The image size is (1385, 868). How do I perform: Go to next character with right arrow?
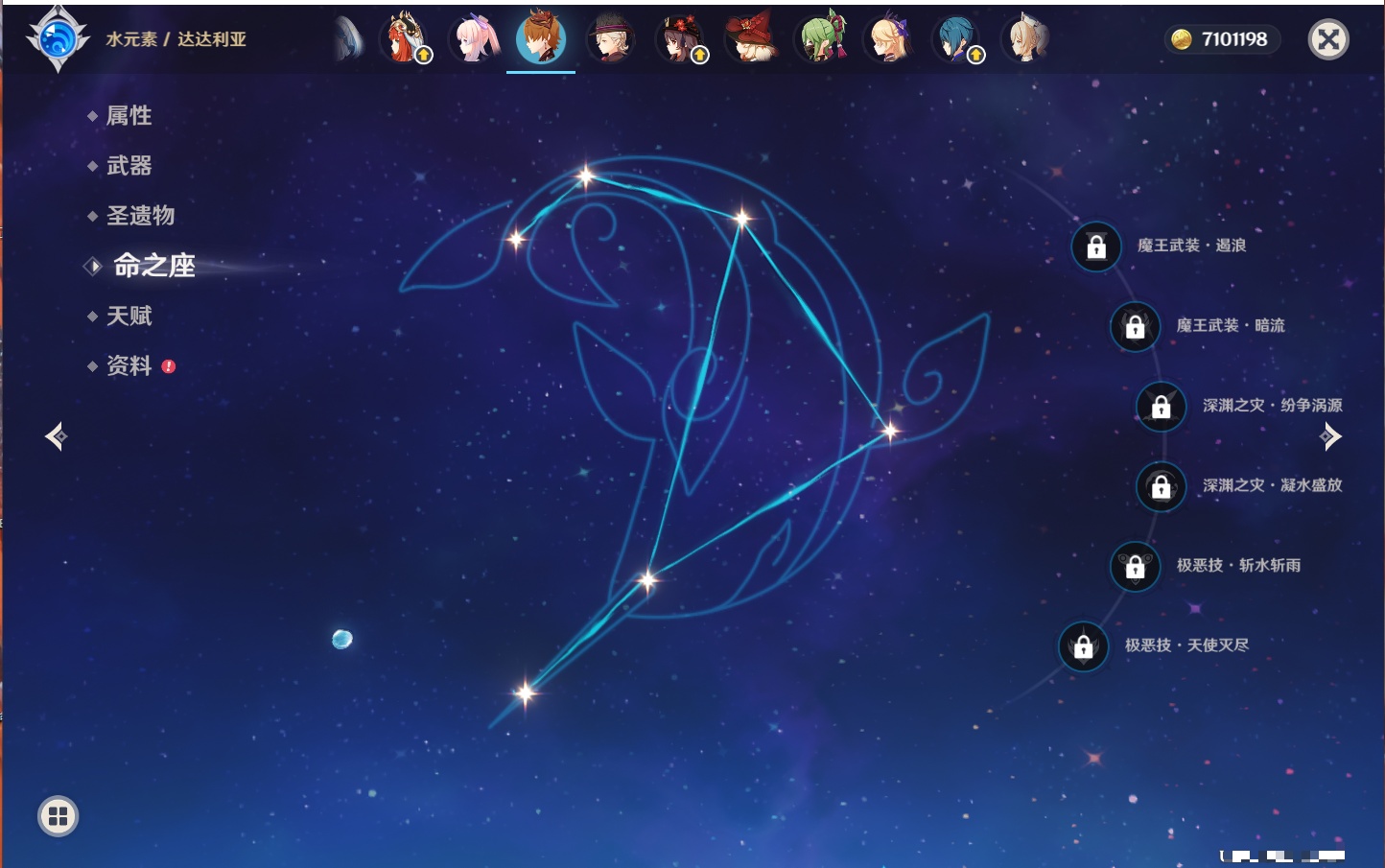(x=1330, y=436)
